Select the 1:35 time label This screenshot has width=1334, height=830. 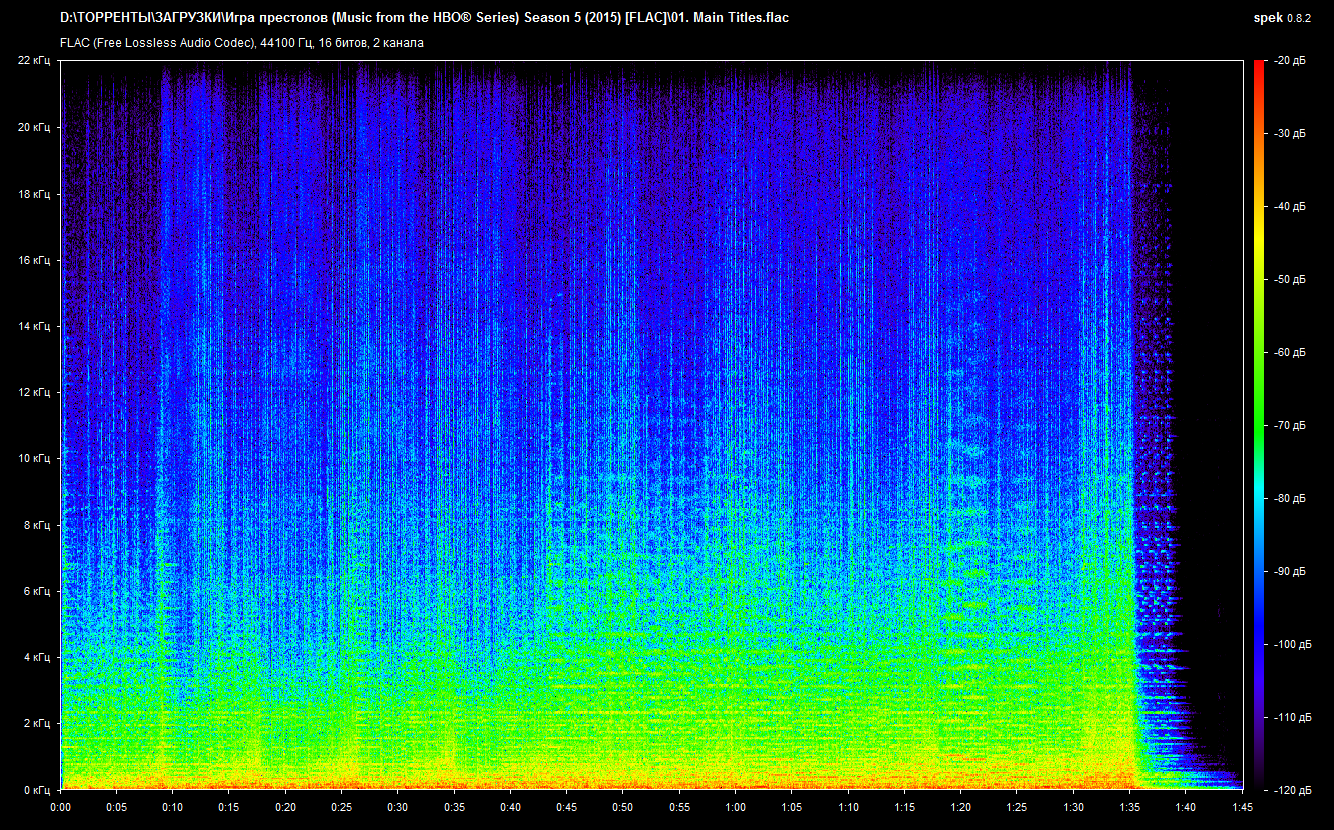click(1130, 806)
